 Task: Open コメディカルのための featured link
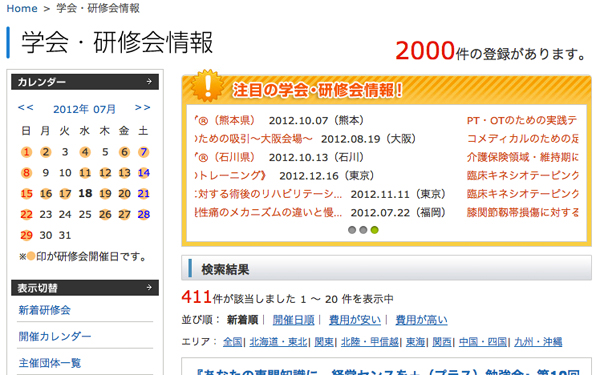point(523,139)
